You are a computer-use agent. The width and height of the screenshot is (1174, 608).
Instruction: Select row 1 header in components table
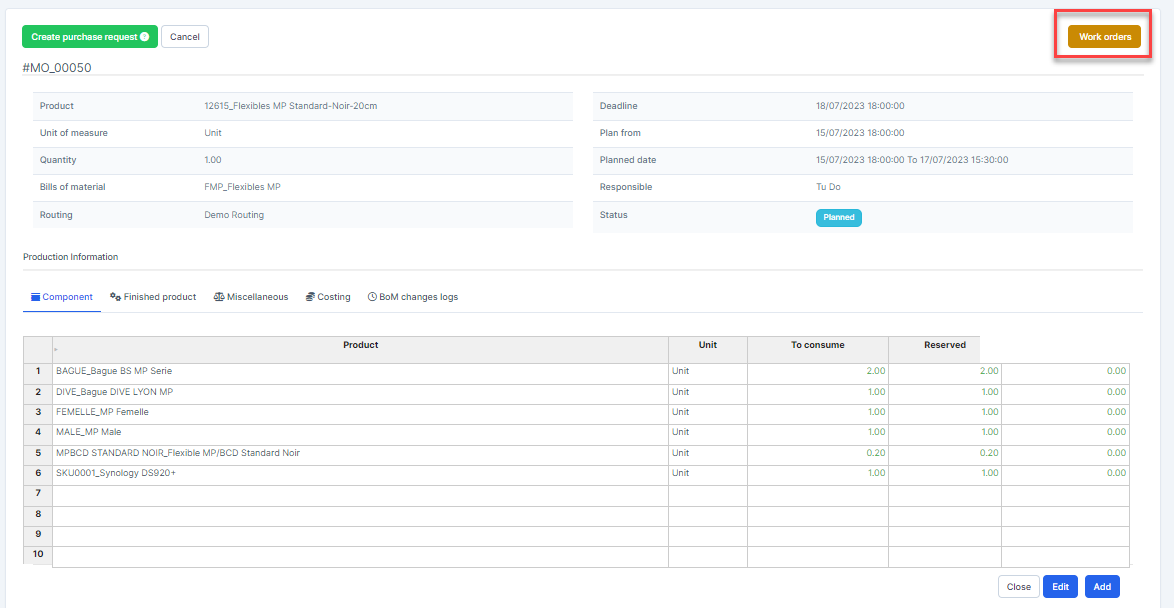38,371
